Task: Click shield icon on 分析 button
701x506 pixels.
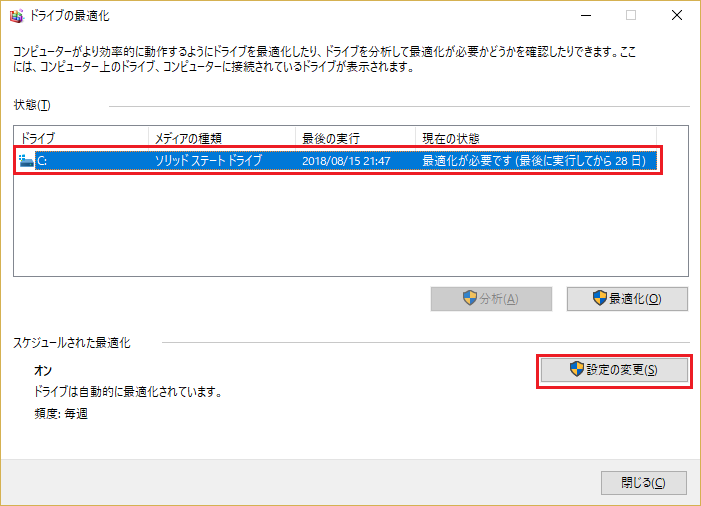Action: click(x=470, y=298)
